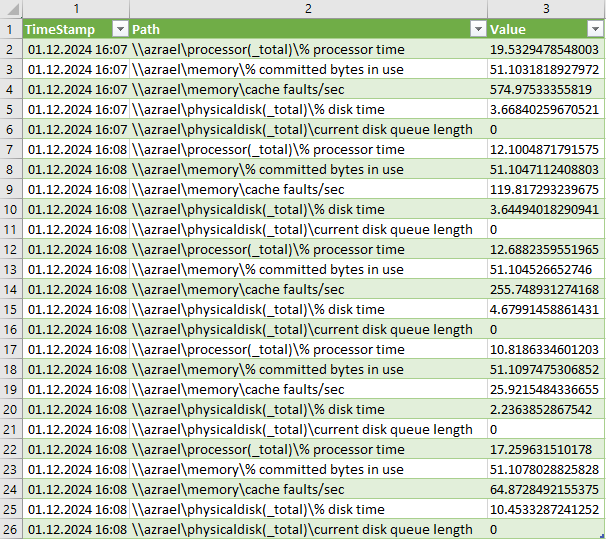
Task: Click processor time path in row 7
Action: pyautogui.click(x=268, y=150)
